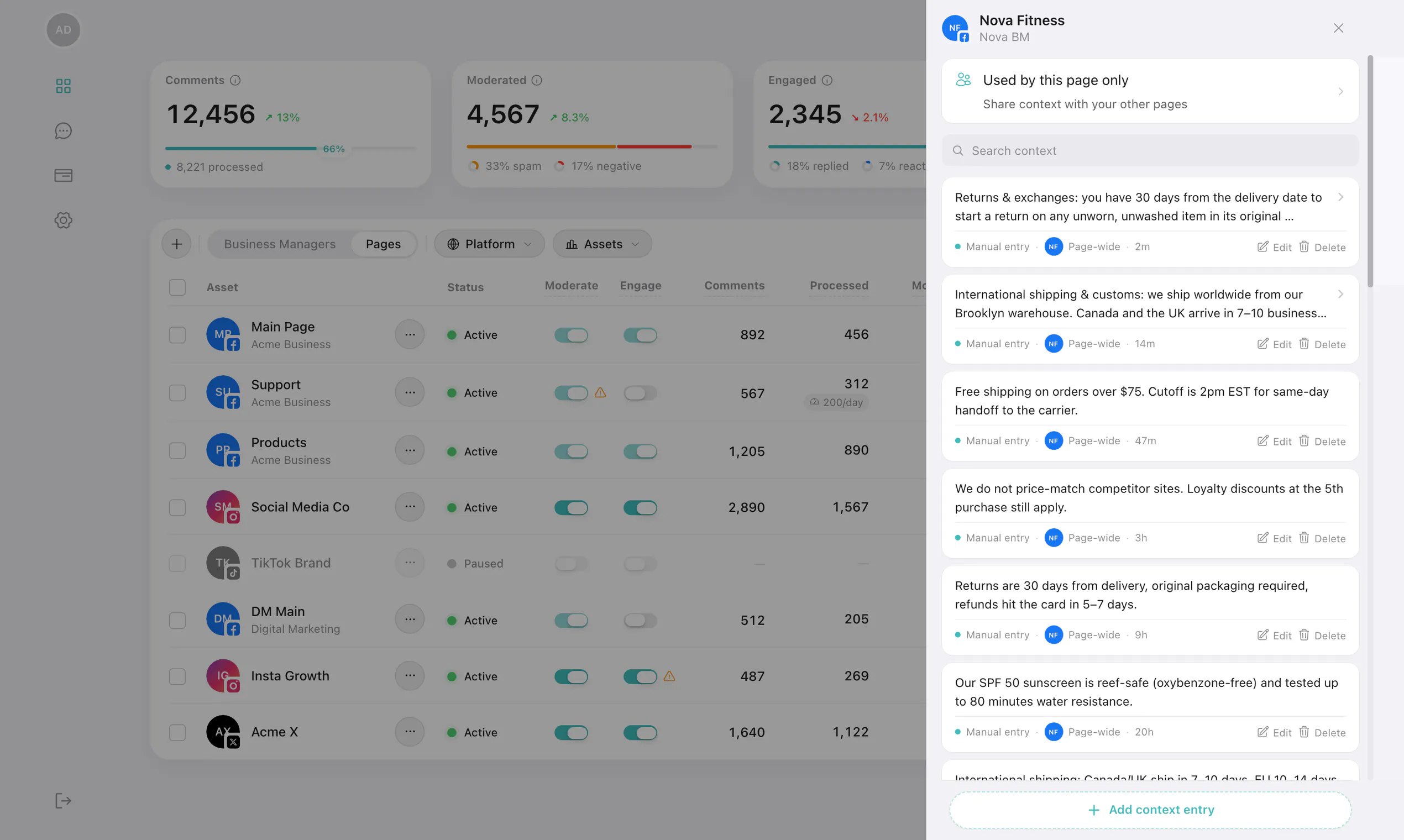Sort by the Processed column header
The height and width of the screenshot is (840, 1404).
[839, 285]
